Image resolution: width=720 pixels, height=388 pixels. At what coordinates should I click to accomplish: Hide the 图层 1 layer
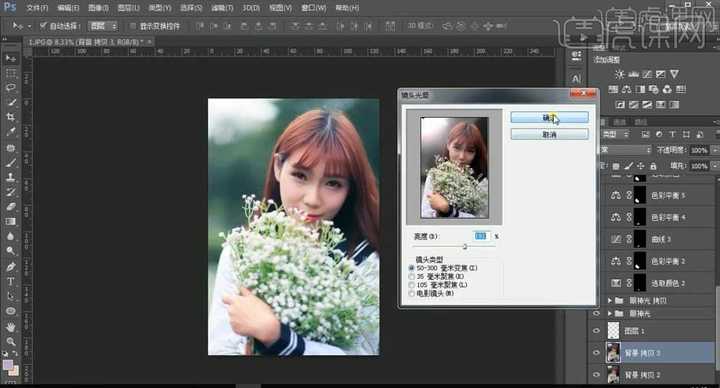pyautogui.click(x=596, y=331)
